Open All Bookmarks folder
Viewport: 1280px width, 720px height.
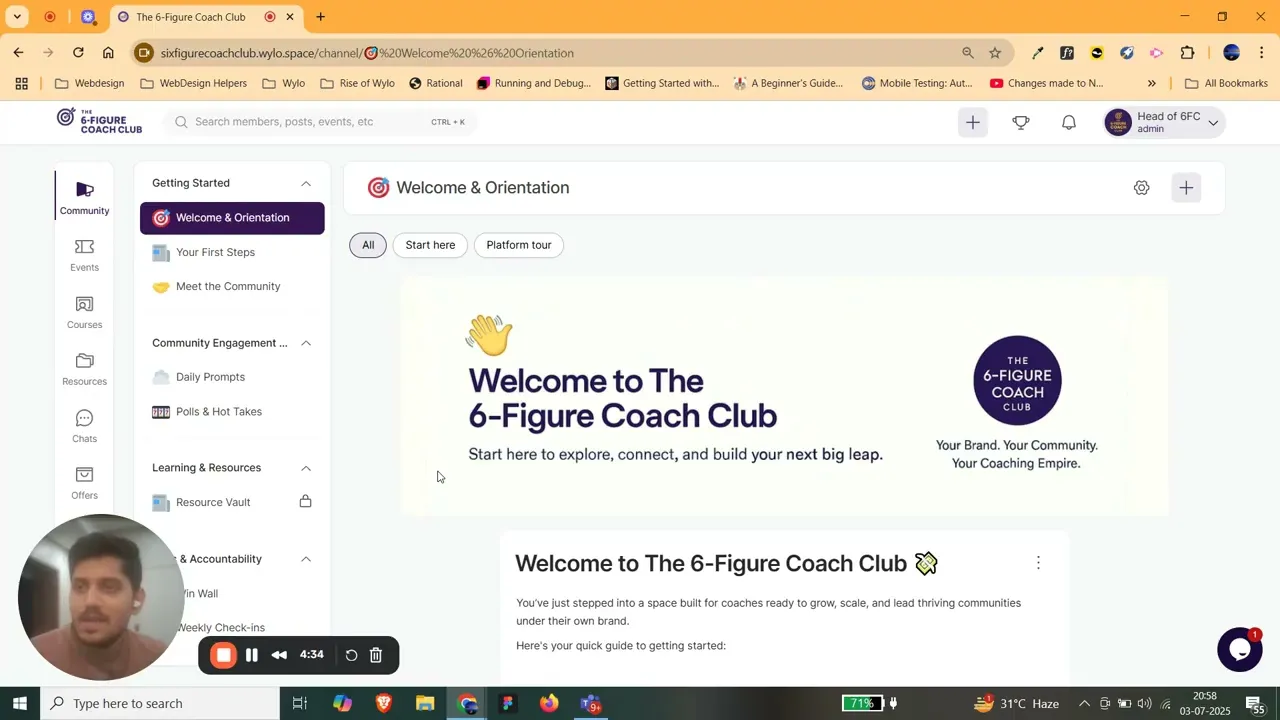click(1226, 83)
